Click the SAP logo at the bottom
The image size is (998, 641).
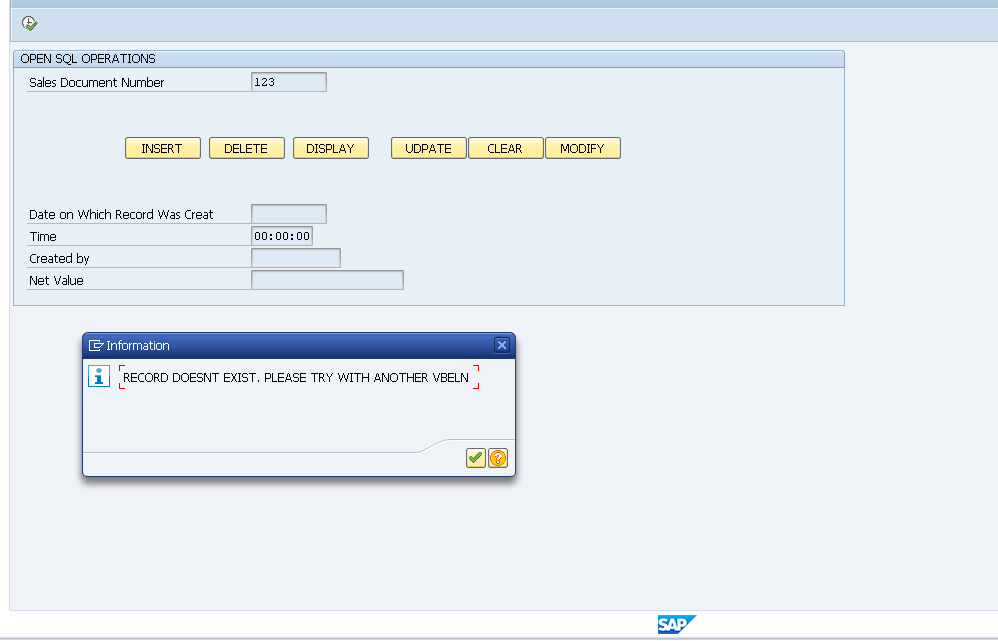coord(678,623)
